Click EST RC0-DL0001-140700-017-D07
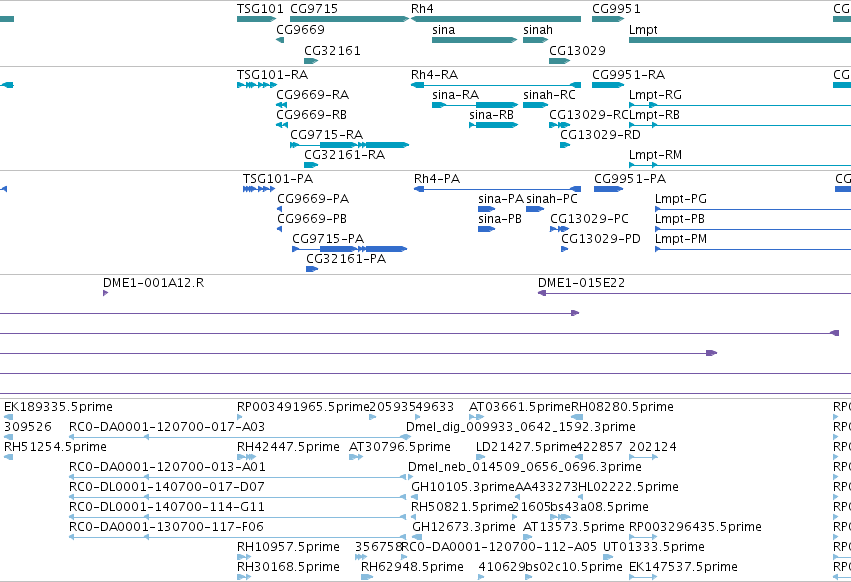The height and width of the screenshot is (582, 851). click(238, 497)
